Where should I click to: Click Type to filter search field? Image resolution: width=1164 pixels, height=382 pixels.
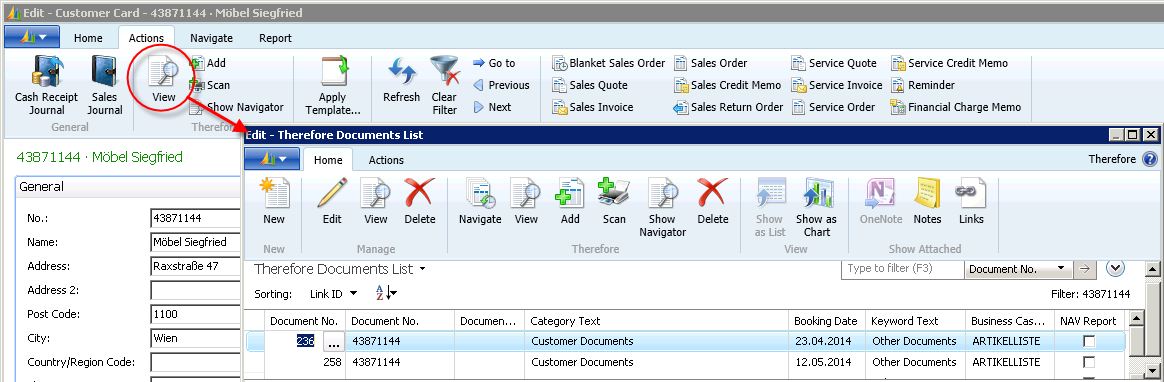[902, 269]
